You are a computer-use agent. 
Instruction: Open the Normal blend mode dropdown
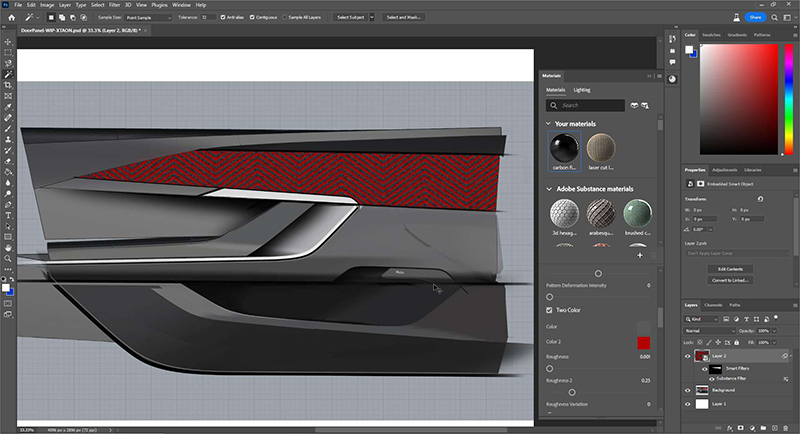[708, 329]
